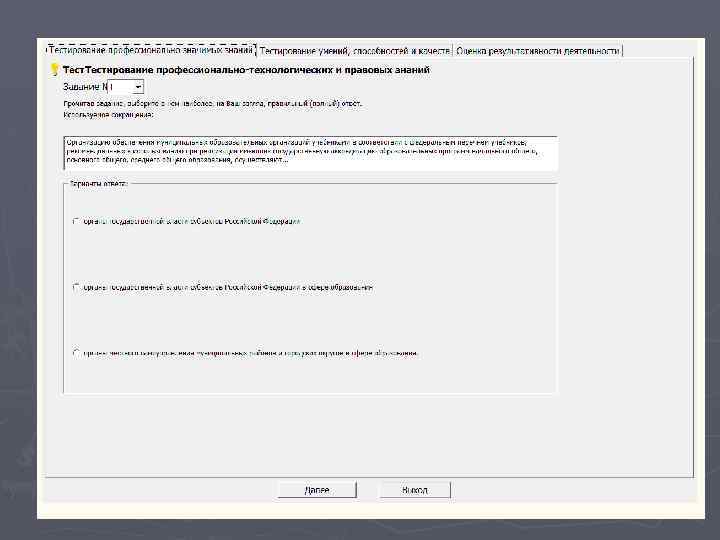The height and width of the screenshot is (540, 720).
Task: Click the yellow lightbulb icon beside the test title
Action: tap(55, 70)
